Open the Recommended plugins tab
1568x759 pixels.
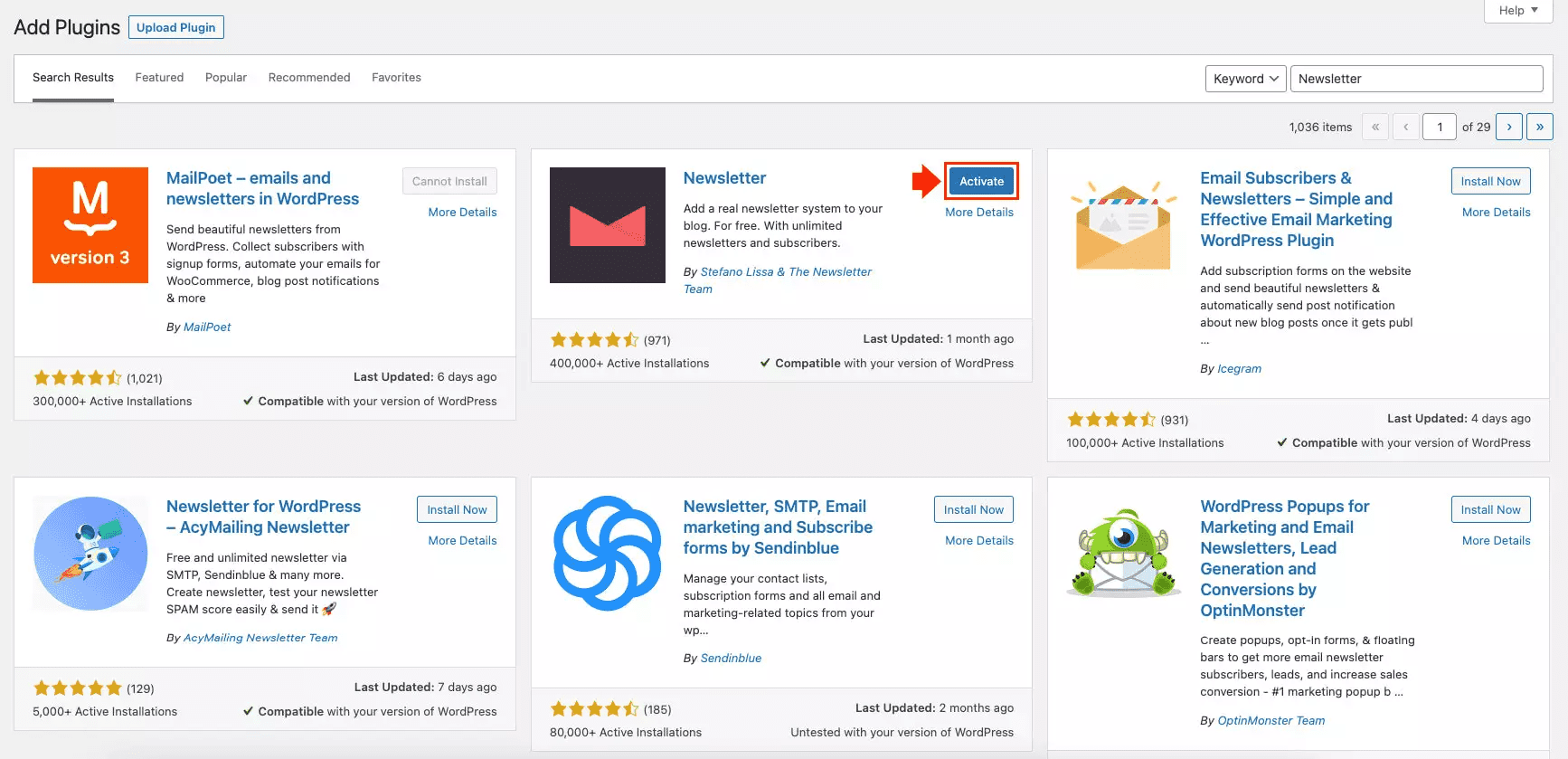[x=309, y=78]
